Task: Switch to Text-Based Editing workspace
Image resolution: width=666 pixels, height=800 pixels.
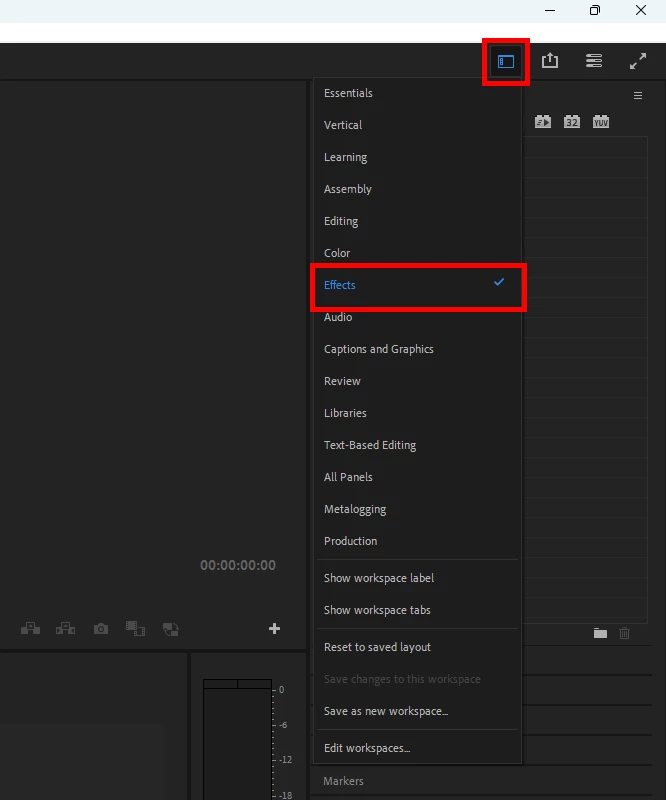Action: point(417,445)
